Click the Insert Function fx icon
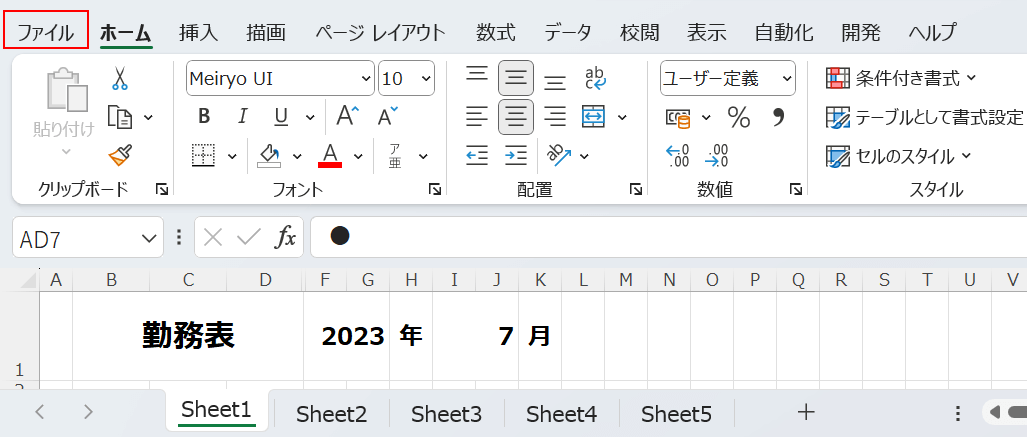Screen dimensions: 1027x437 (x=286, y=237)
